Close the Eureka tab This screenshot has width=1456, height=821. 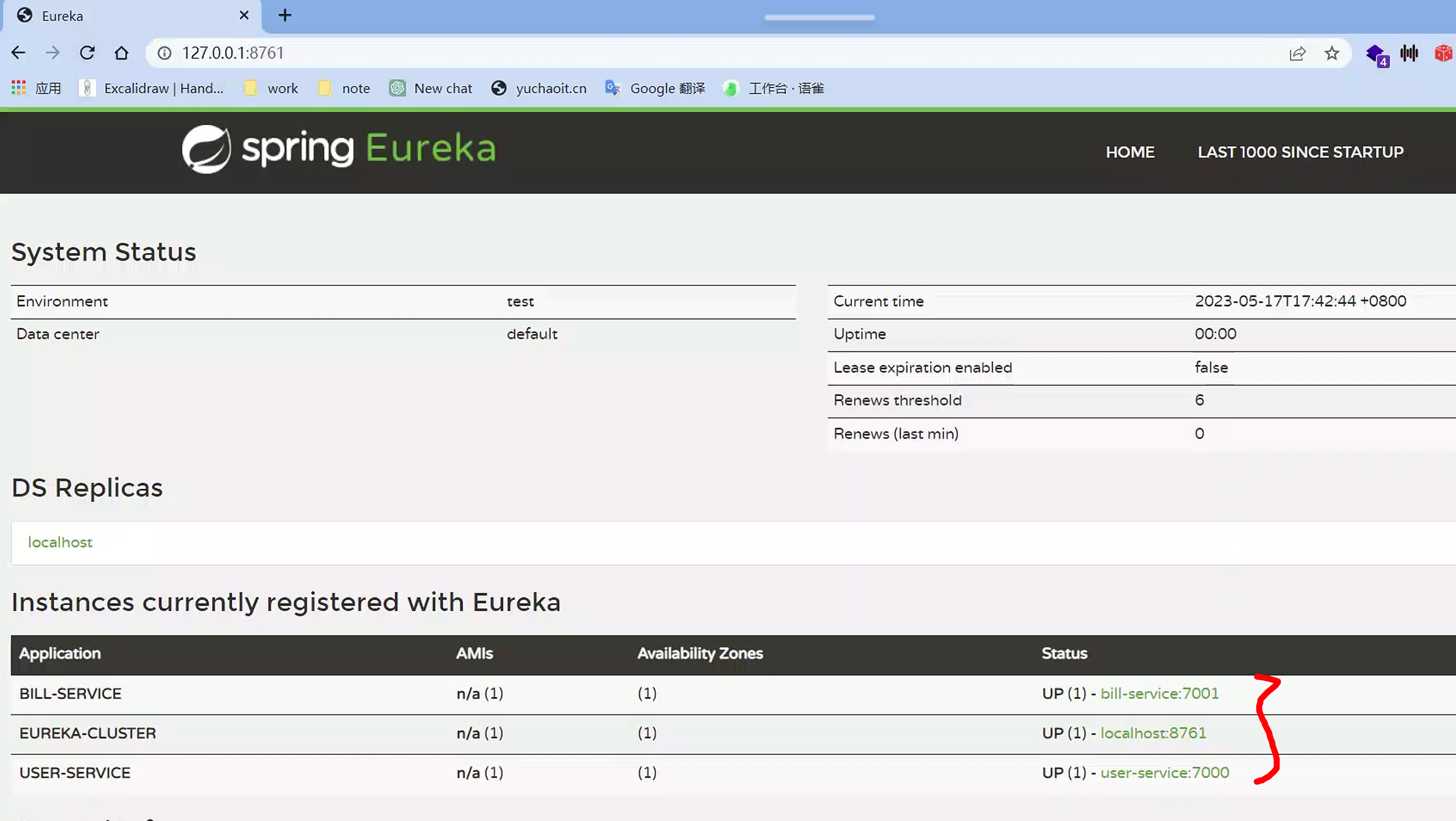[244, 15]
